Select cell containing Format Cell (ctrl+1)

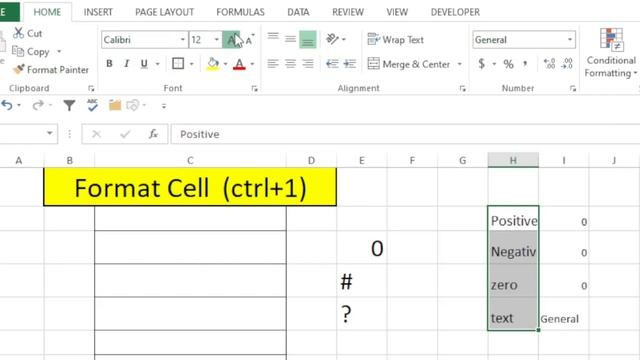click(190, 187)
